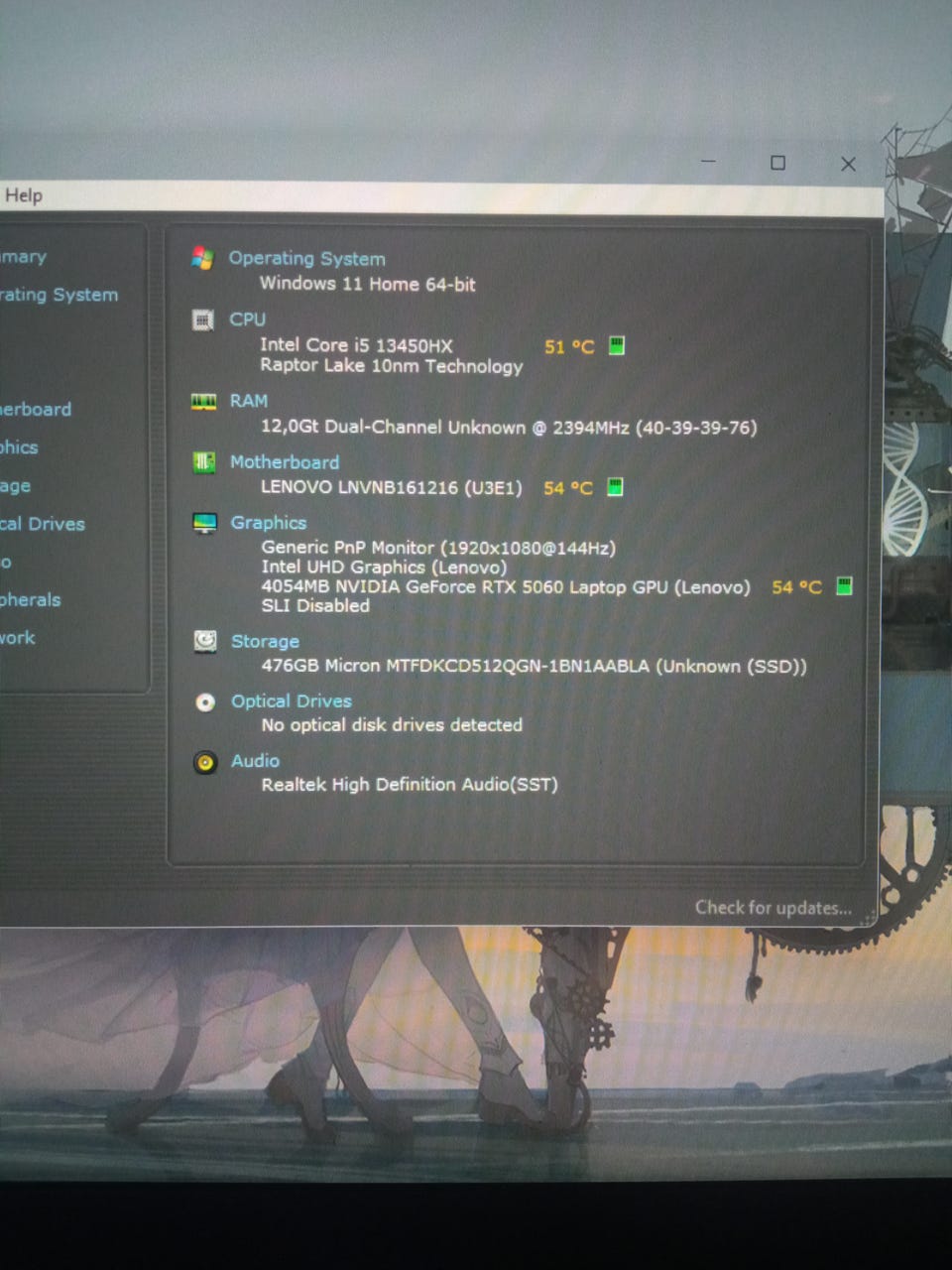Select Summary in the sidebar
This screenshot has width=952, height=1270.
(23, 257)
